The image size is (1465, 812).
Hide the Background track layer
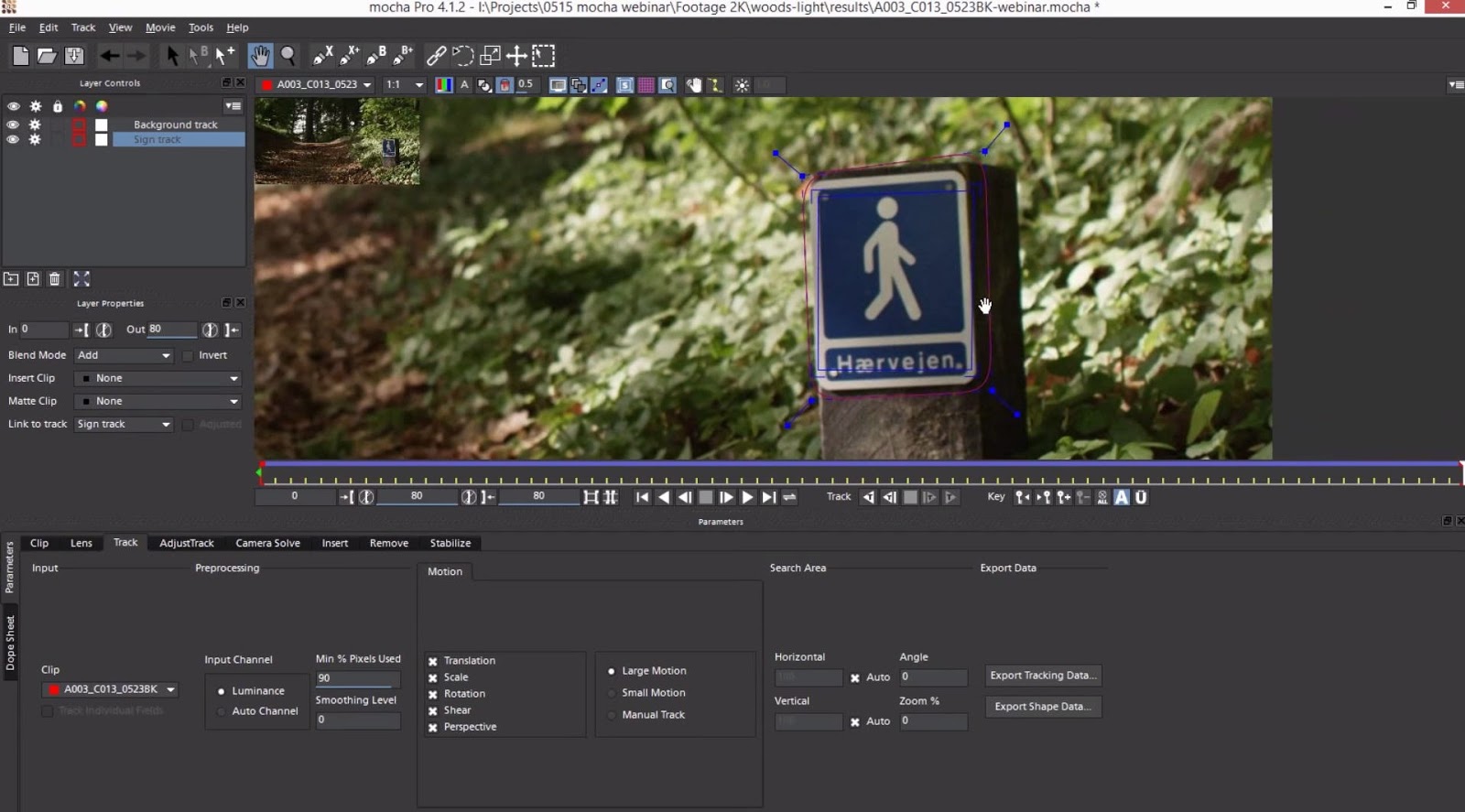click(x=13, y=125)
